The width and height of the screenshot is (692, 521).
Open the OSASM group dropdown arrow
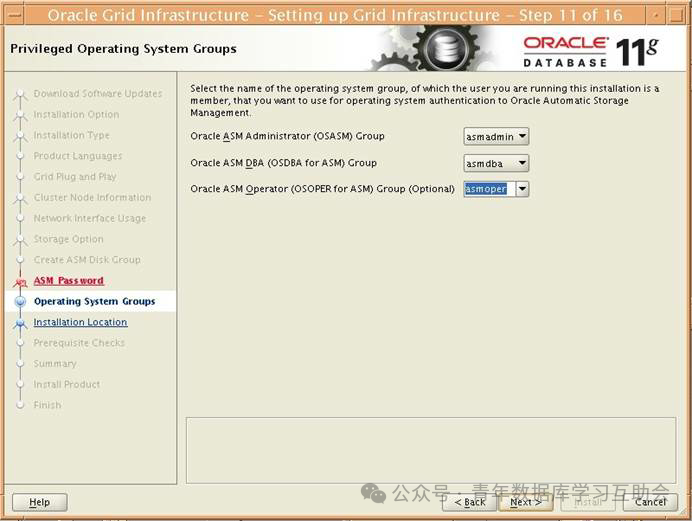[x=522, y=136]
